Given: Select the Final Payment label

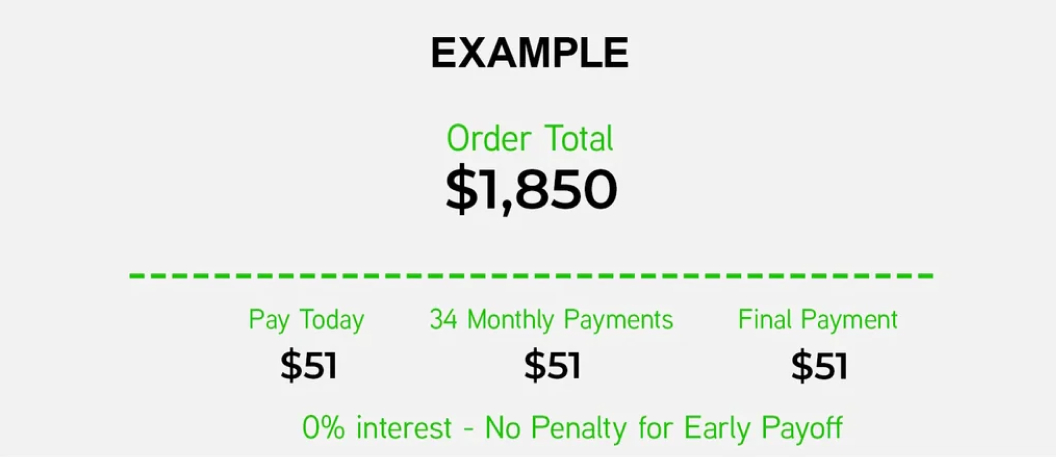Looking at the screenshot, I should (x=818, y=319).
